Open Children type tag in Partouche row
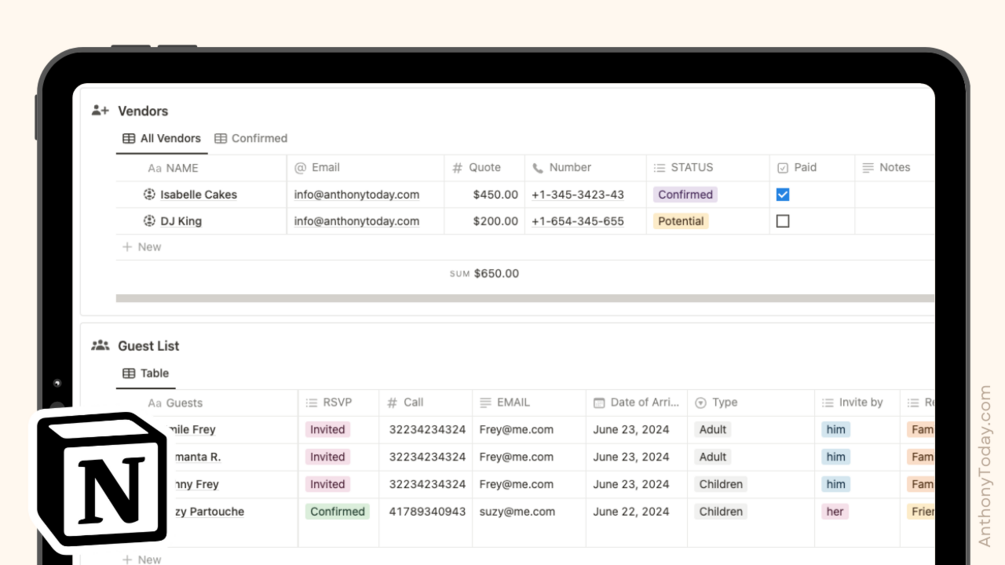 click(x=720, y=511)
